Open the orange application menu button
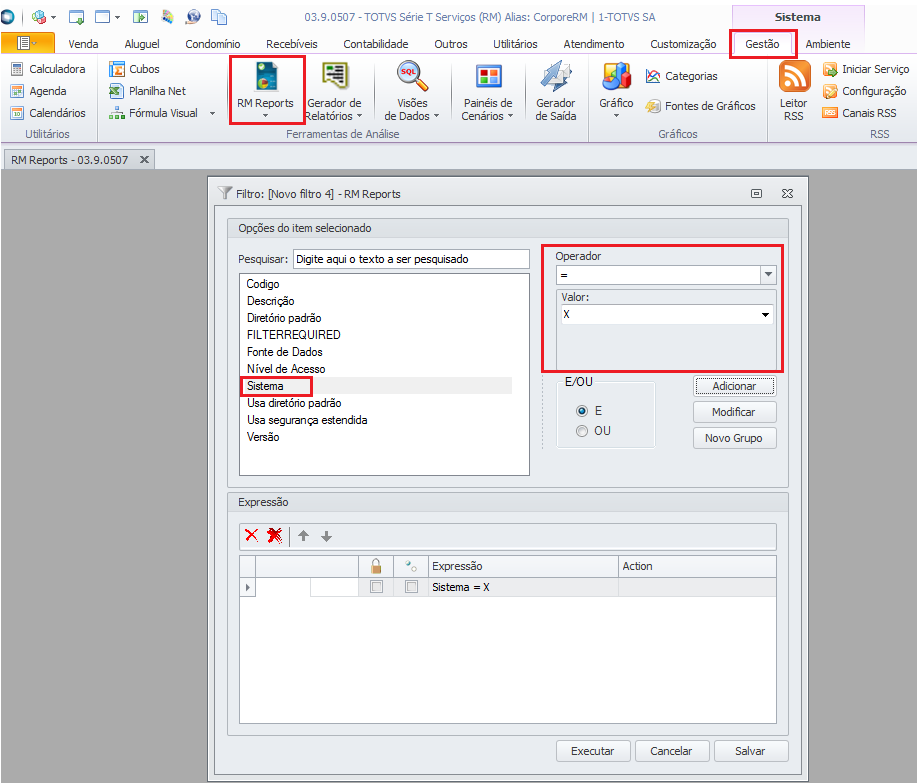Screen dimensions: 917x783 [27, 43]
